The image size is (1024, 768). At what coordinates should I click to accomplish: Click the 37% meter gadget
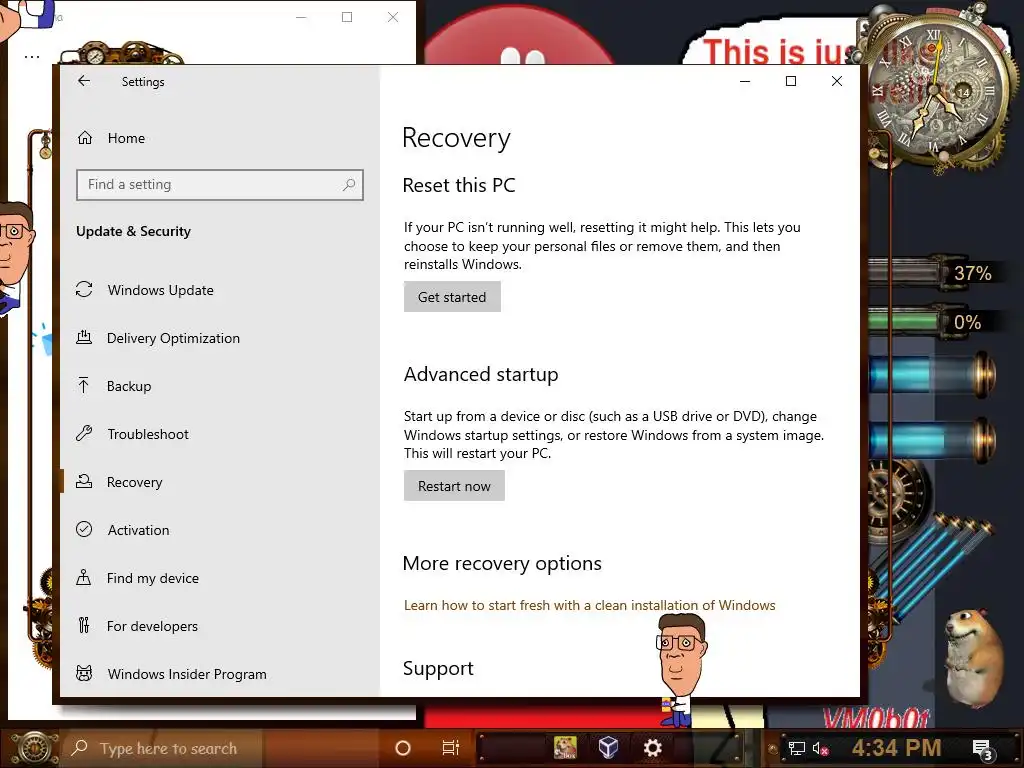(x=934, y=272)
